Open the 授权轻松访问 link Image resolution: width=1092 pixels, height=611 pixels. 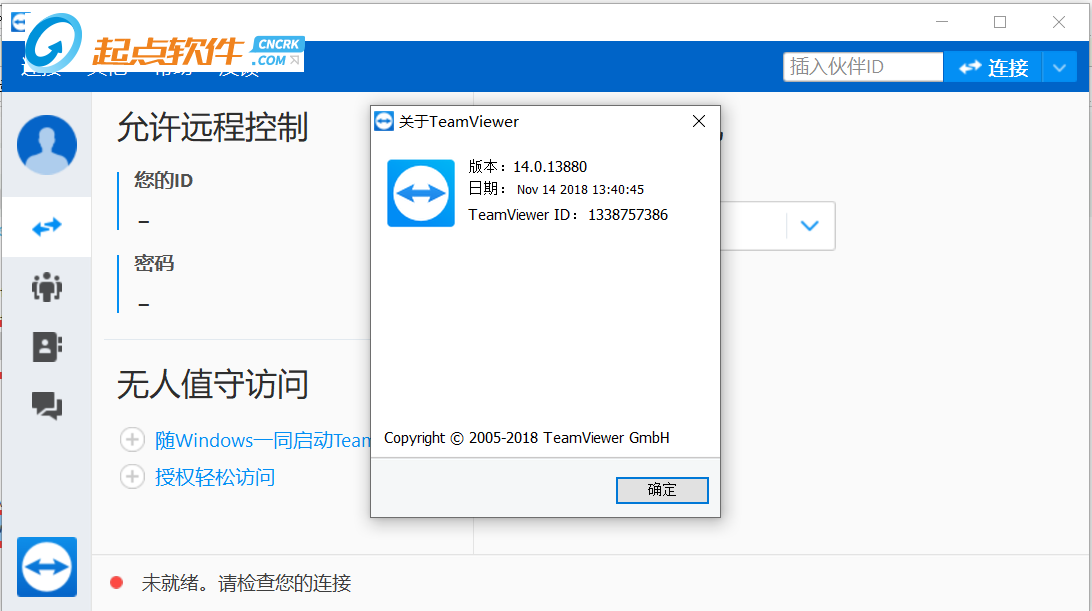click(x=214, y=477)
